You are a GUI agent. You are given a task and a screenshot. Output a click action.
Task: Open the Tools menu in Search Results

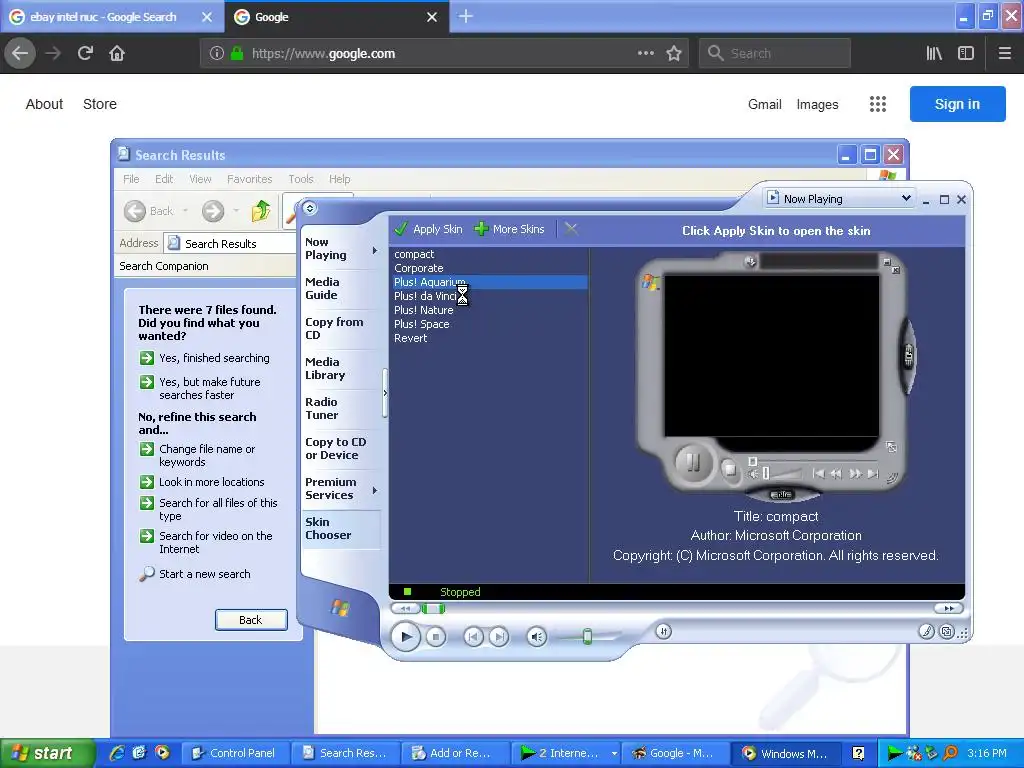301,179
